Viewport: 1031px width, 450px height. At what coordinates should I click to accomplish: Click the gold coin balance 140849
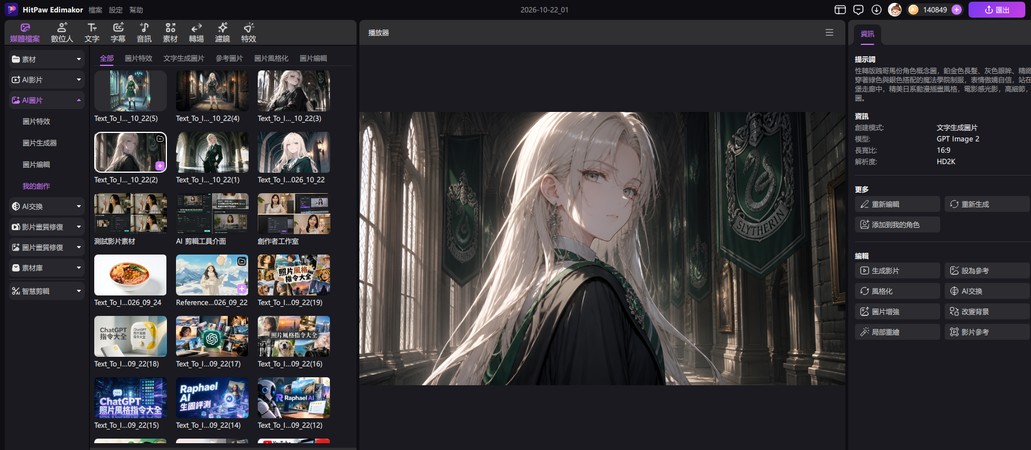click(x=928, y=10)
